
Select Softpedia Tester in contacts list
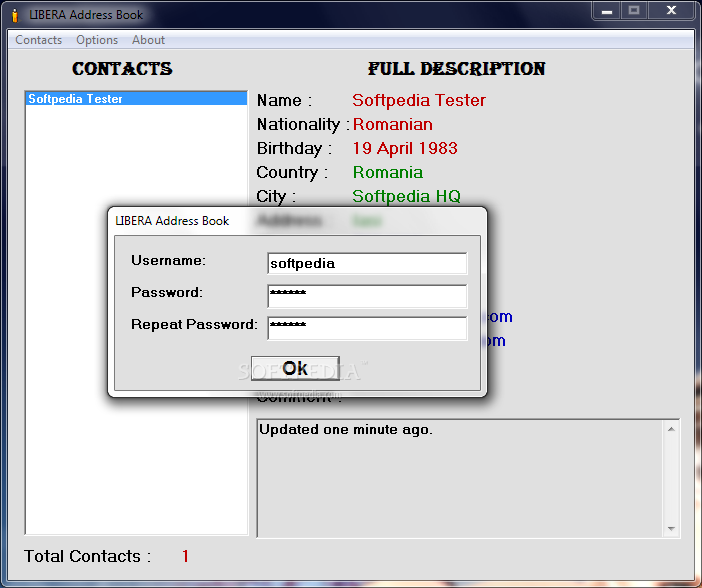136,99
